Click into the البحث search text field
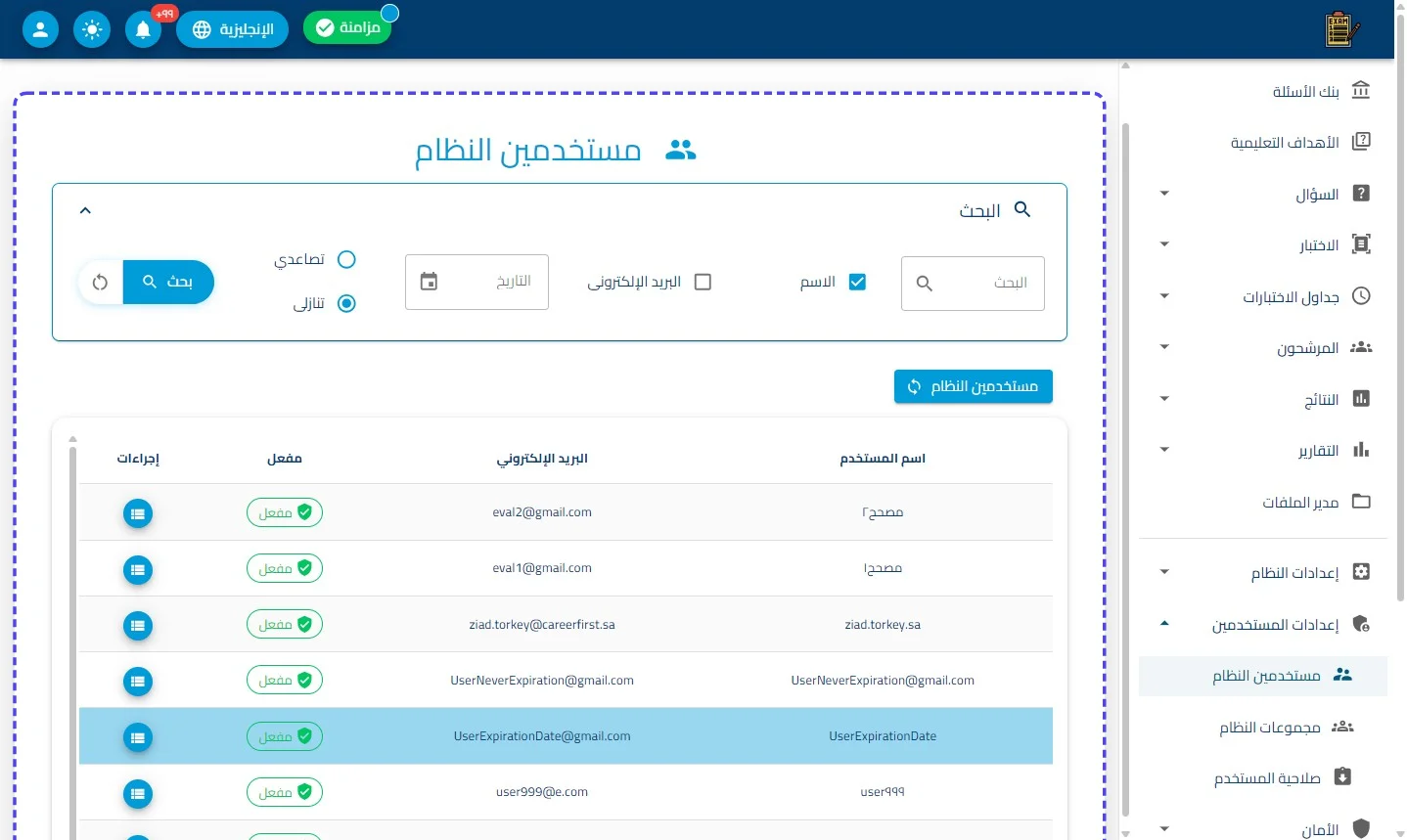Screen dimensions: 1407x840 point(973,284)
